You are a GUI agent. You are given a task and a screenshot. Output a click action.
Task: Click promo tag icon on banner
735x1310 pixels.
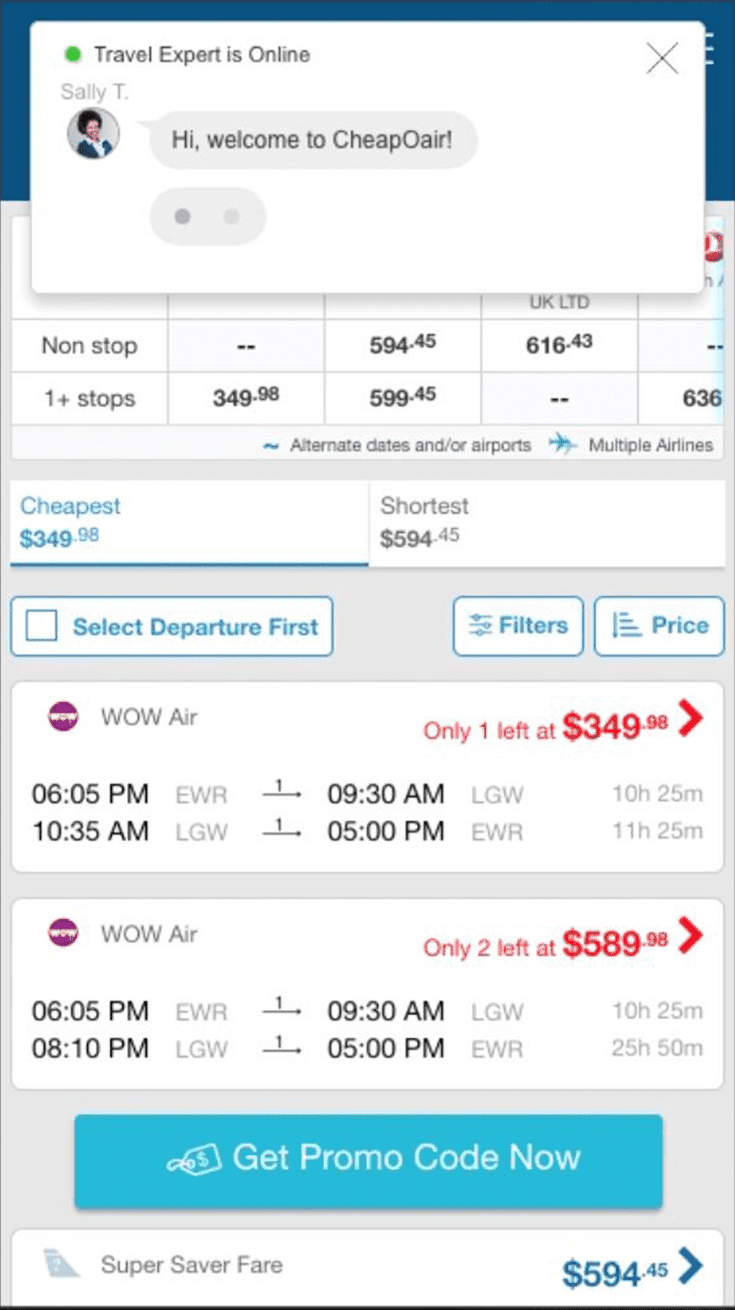point(192,1160)
